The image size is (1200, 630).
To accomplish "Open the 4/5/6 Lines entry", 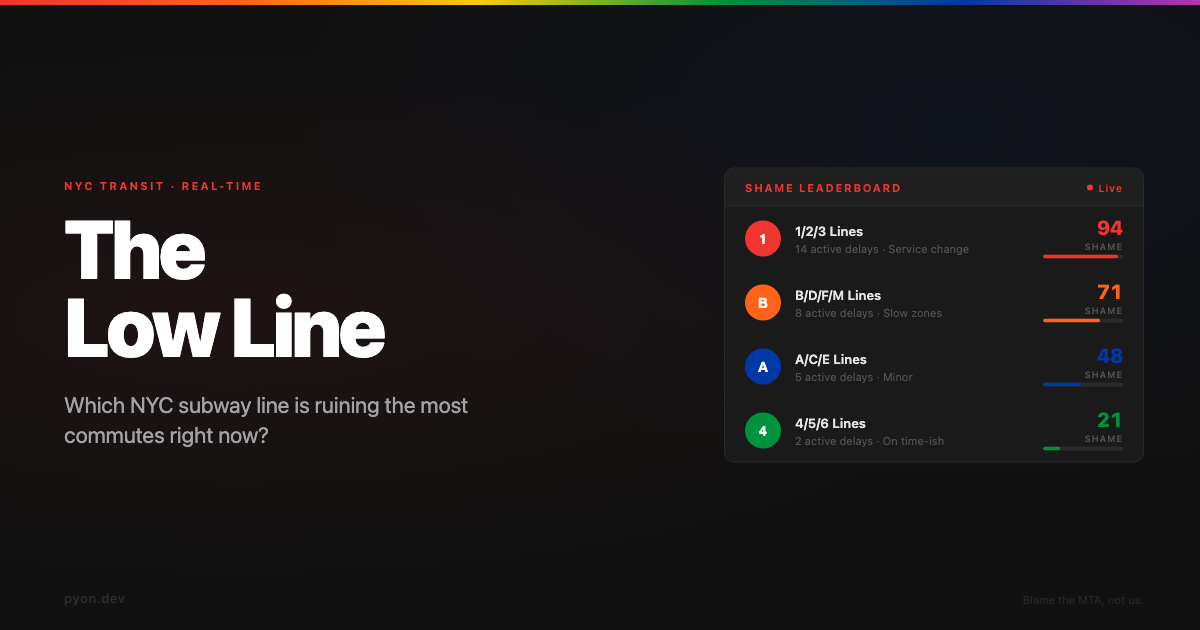I will click(x=830, y=424).
